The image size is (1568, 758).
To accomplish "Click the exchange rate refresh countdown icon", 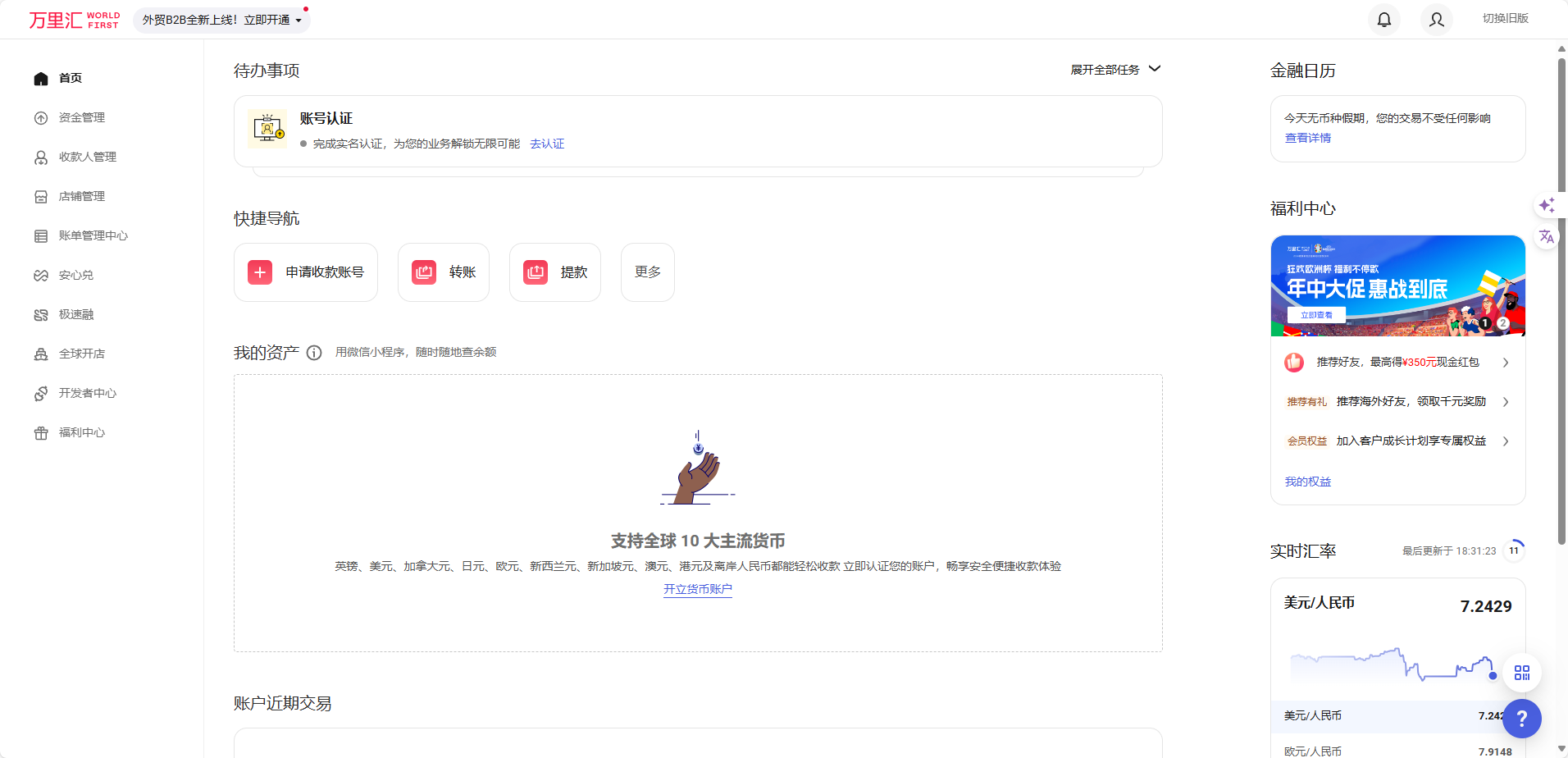I will pyautogui.click(x=1514, y=550).
